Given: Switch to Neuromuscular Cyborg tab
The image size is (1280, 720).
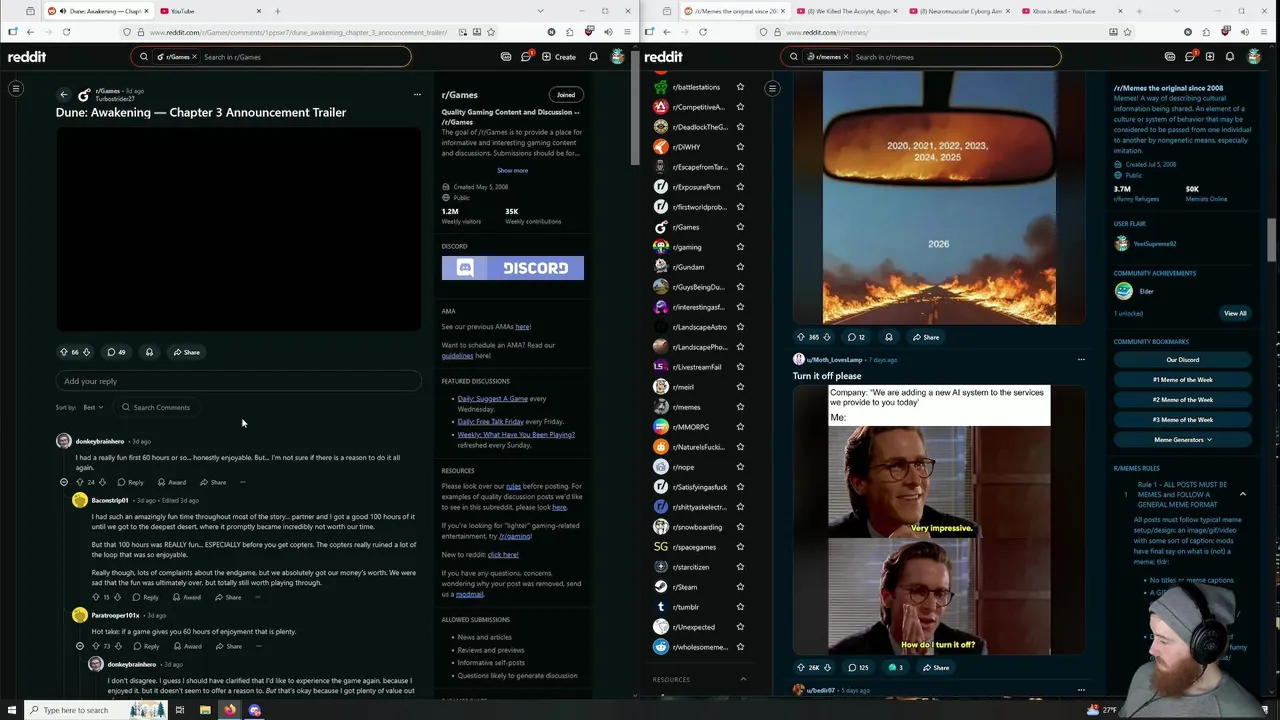Looking at the screenshot, I should 960,11.
